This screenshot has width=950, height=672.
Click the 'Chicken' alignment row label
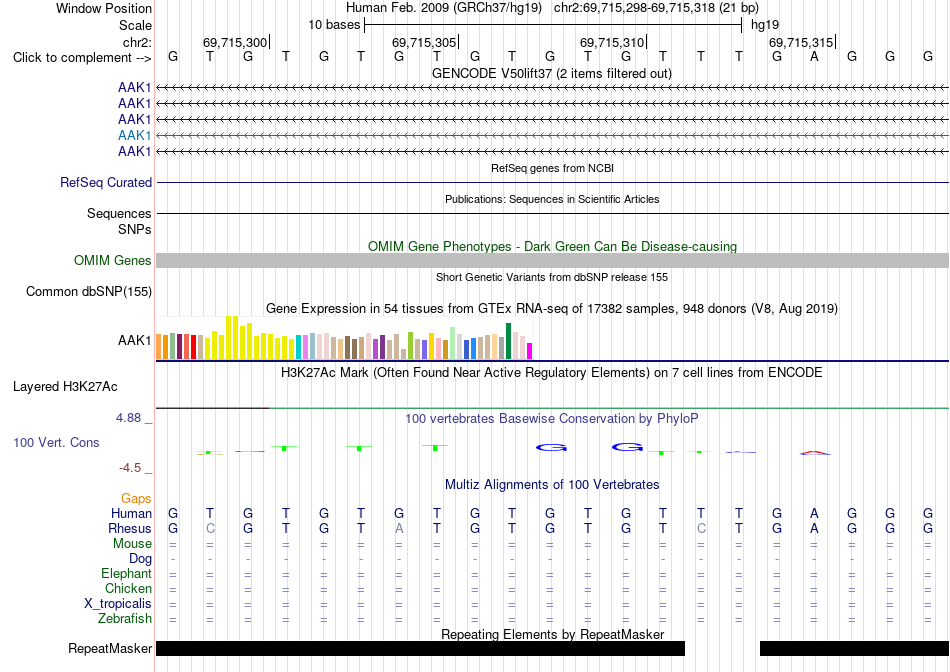click(x=128, y=588)
